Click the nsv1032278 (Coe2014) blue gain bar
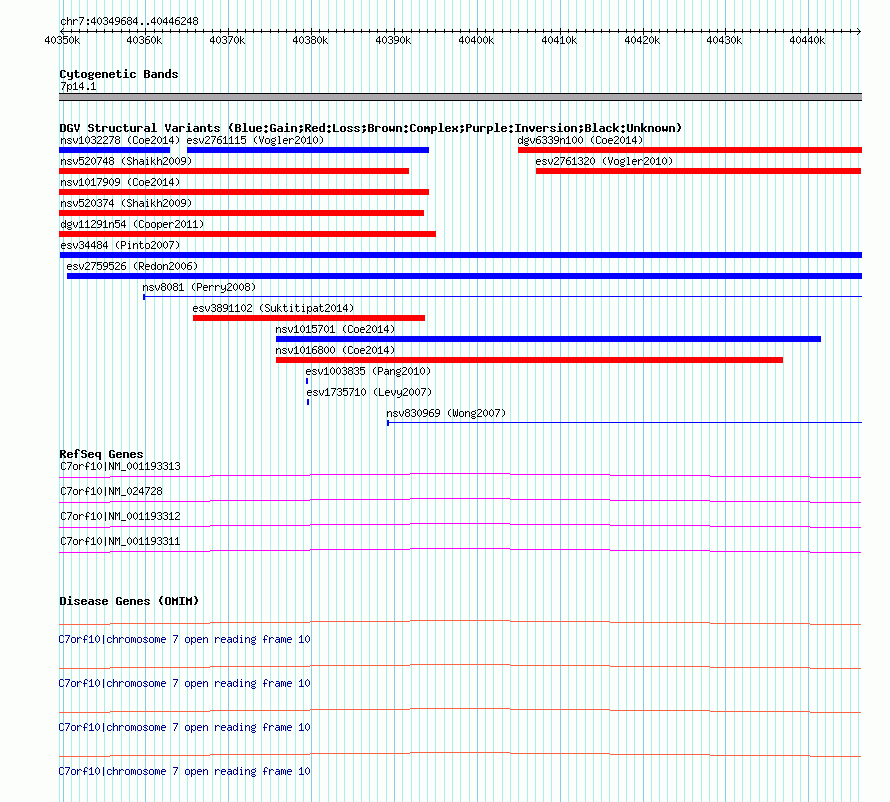This screenshot has height=802, width=890. [x=114, y=150]
